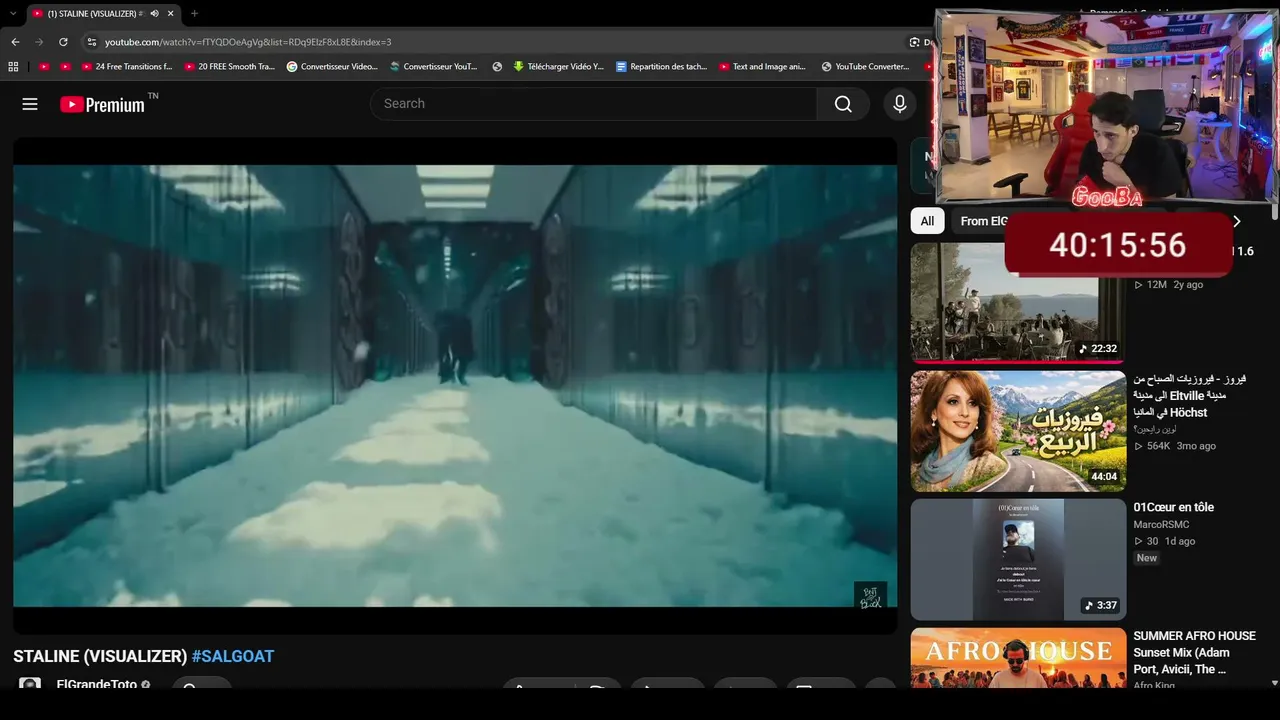Open the 22:32 outdoor concert thumbnail

1018,302
